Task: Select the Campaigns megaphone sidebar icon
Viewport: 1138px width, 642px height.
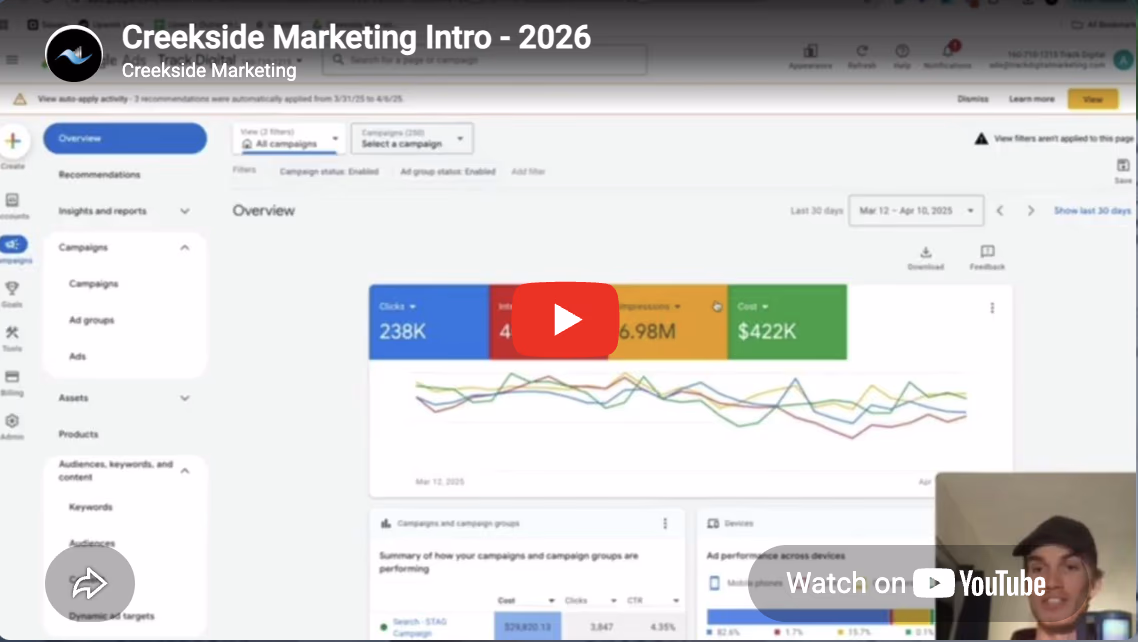Action: tap(14, 244)
